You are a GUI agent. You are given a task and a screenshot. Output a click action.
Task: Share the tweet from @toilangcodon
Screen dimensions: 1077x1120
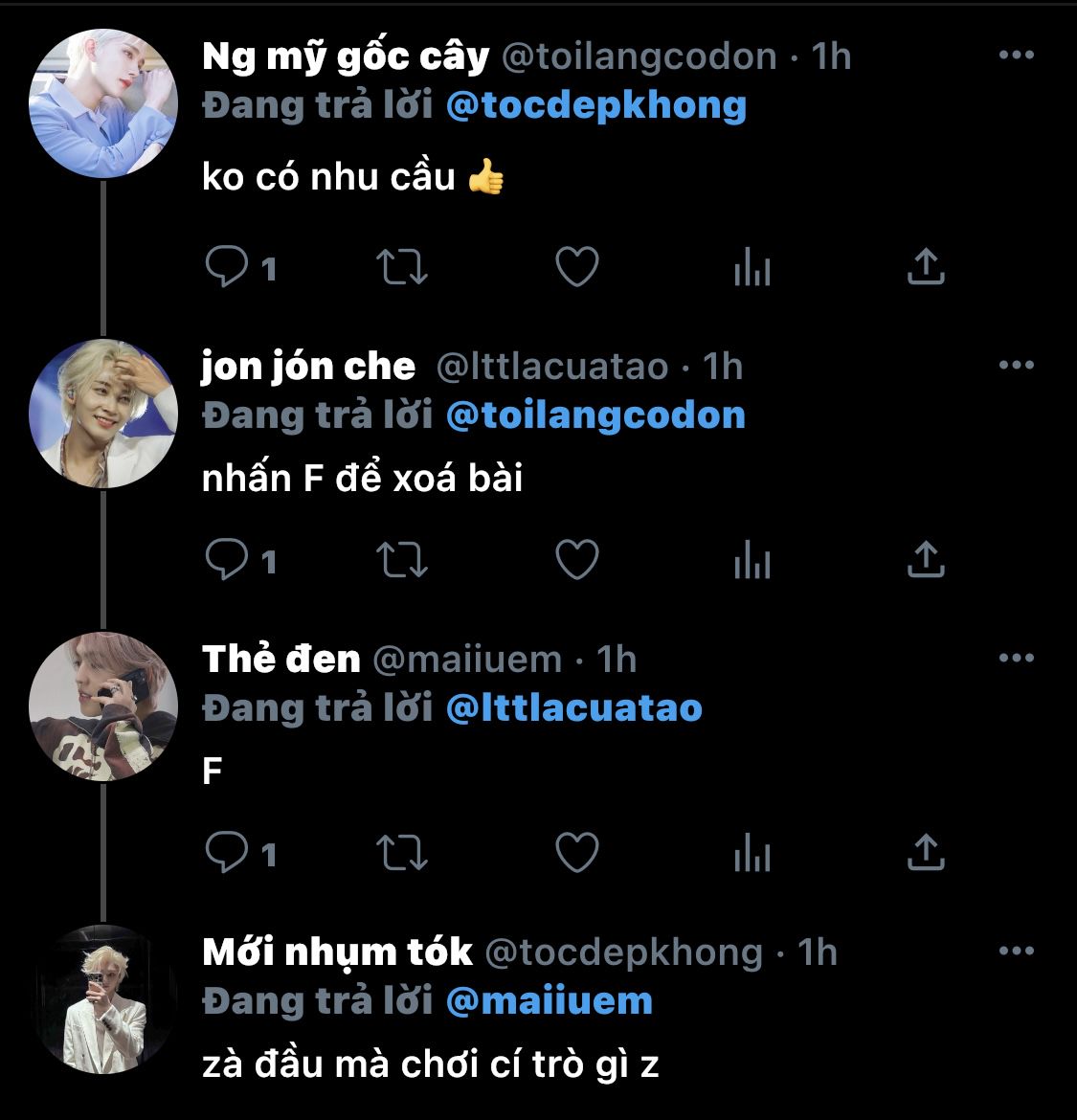(x=927, y=266)
